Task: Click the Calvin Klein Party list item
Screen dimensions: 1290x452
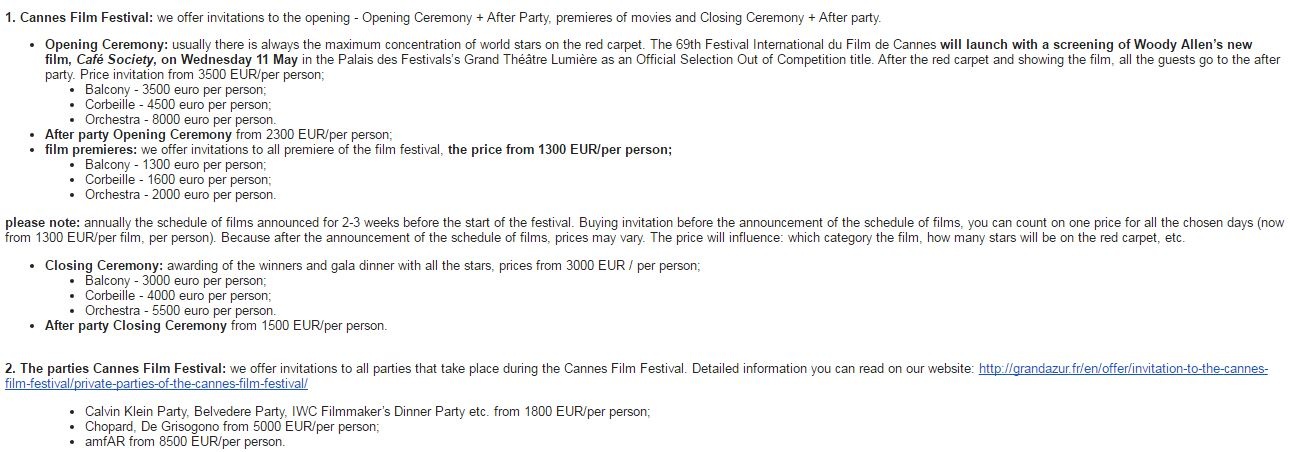Action: 367,411
